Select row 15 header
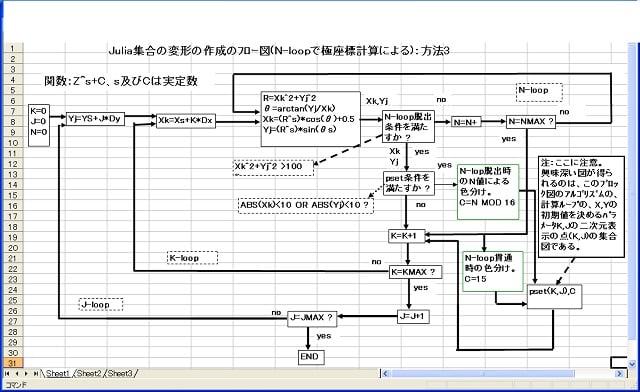Viewport: 640px width, 392px height. [13, 195]
